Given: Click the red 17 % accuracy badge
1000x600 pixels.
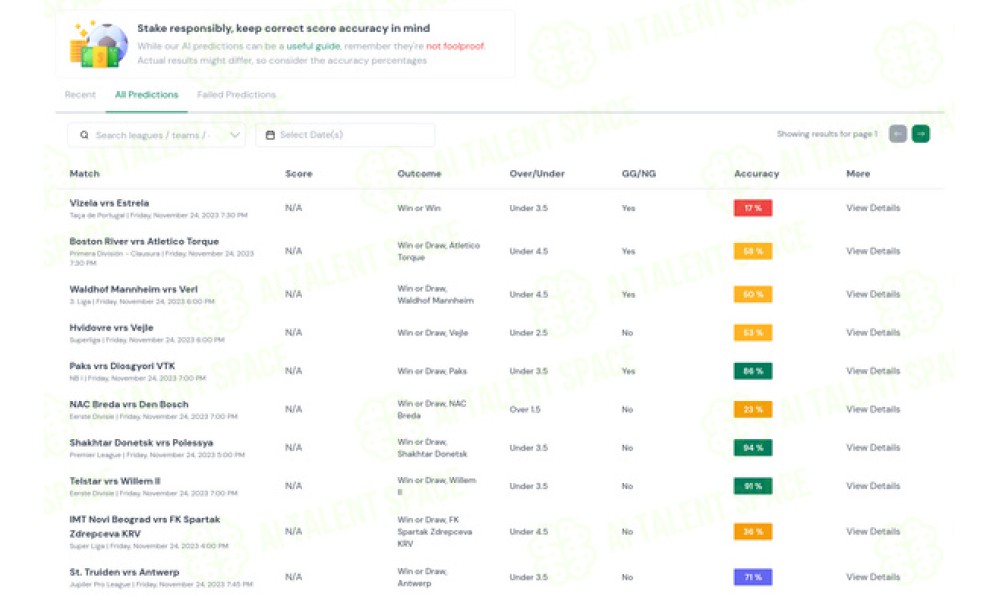Looking at the screenshot, I should pyautogui.click(x=753, y=208).
